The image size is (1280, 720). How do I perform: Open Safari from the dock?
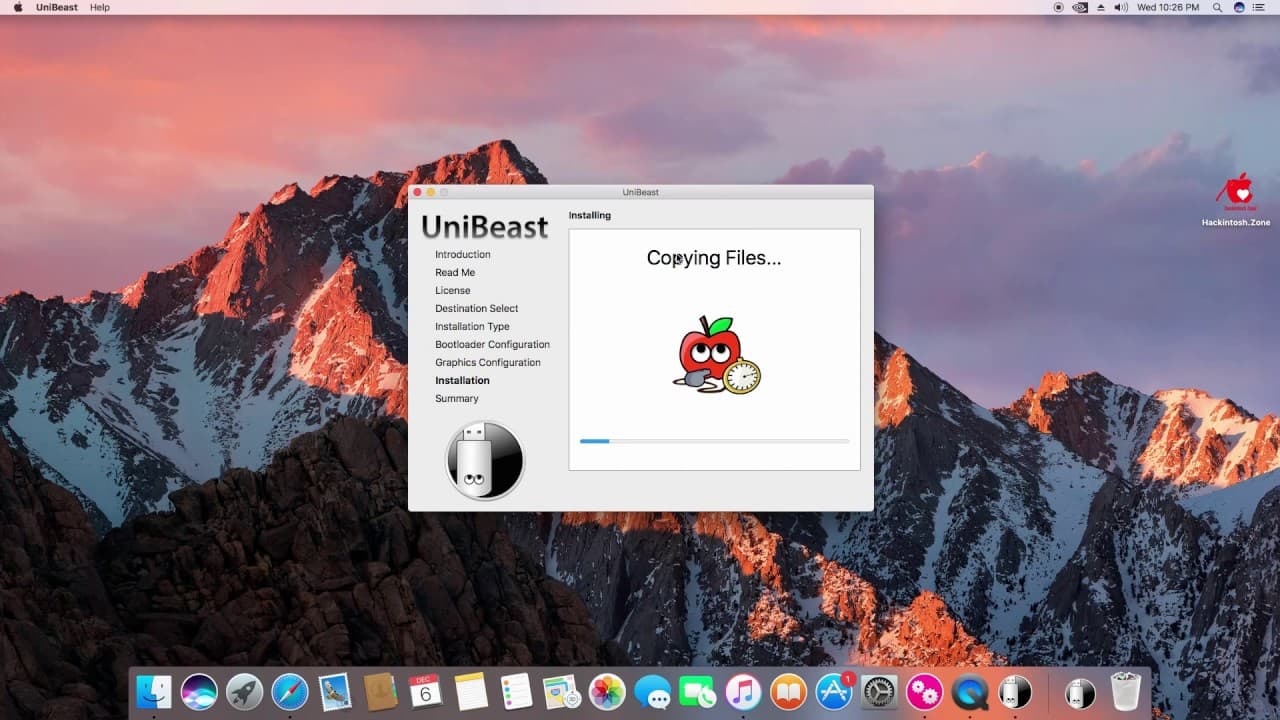click(290, 691)
